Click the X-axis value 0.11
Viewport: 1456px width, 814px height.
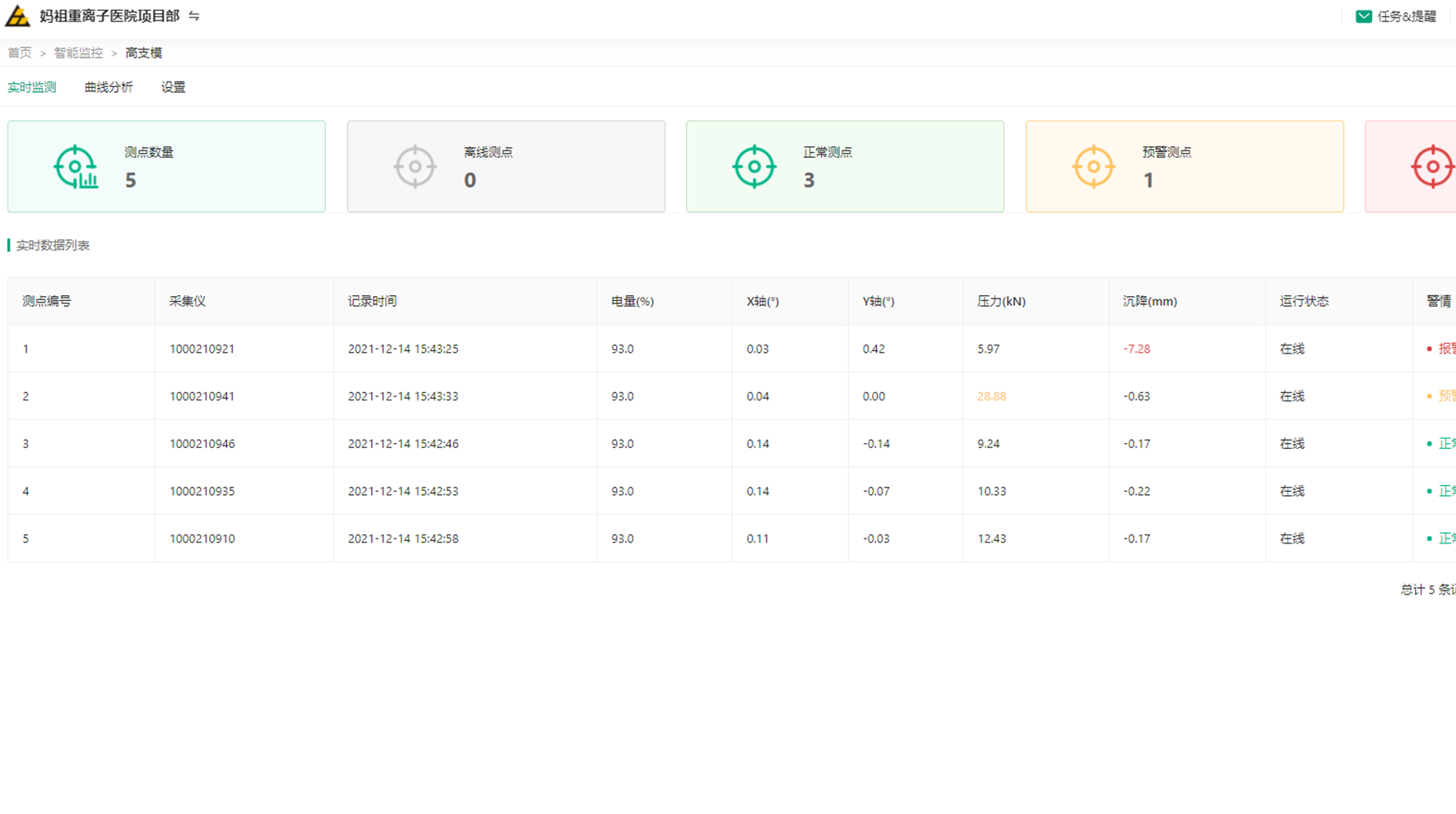758,539
